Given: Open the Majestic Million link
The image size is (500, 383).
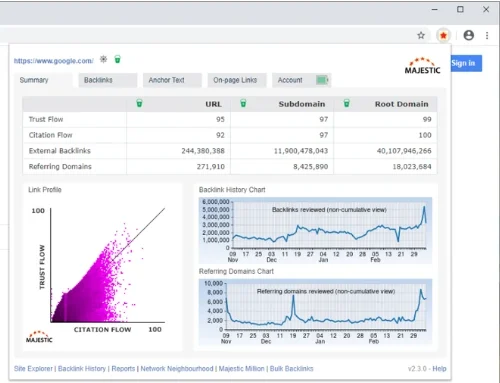Looking at the screenshot, I should coord(241,369).
